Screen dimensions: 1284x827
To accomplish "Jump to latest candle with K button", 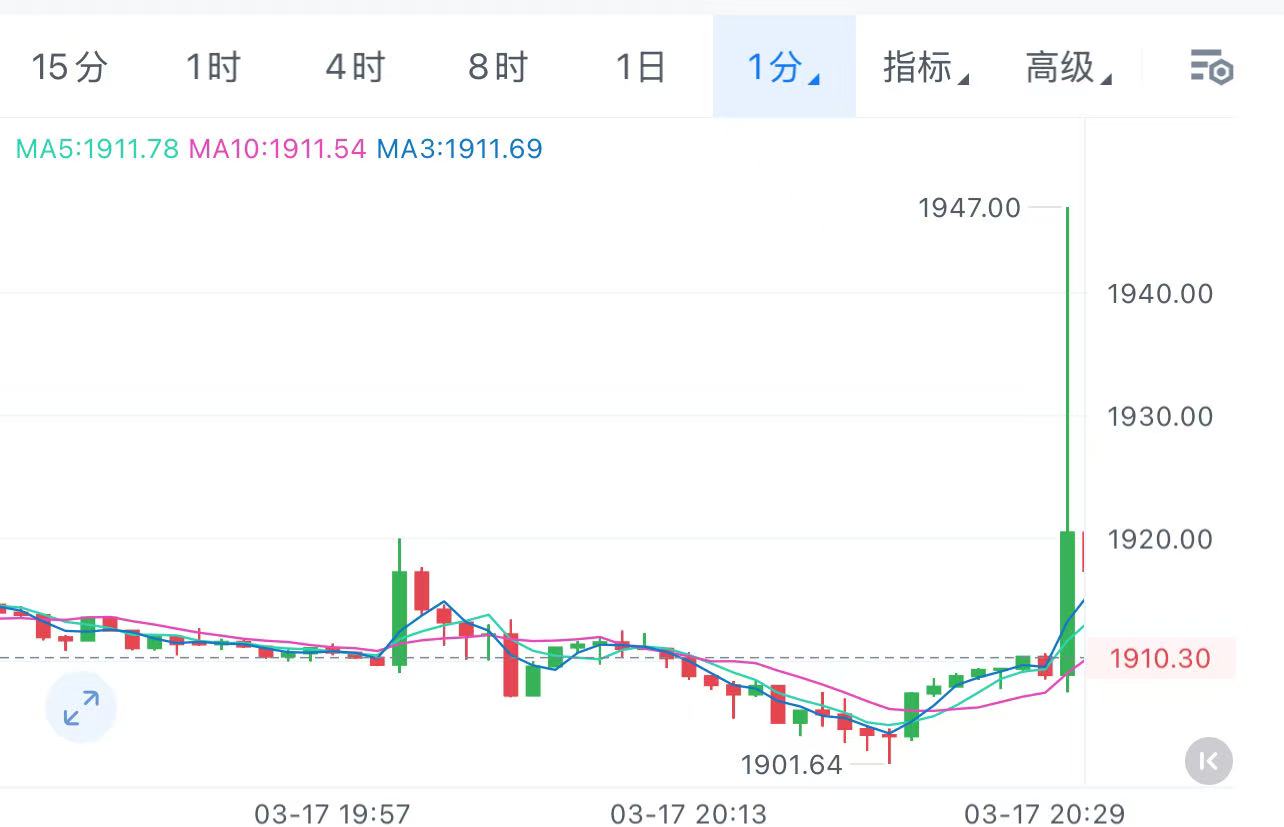I will tap(1208, 762).
